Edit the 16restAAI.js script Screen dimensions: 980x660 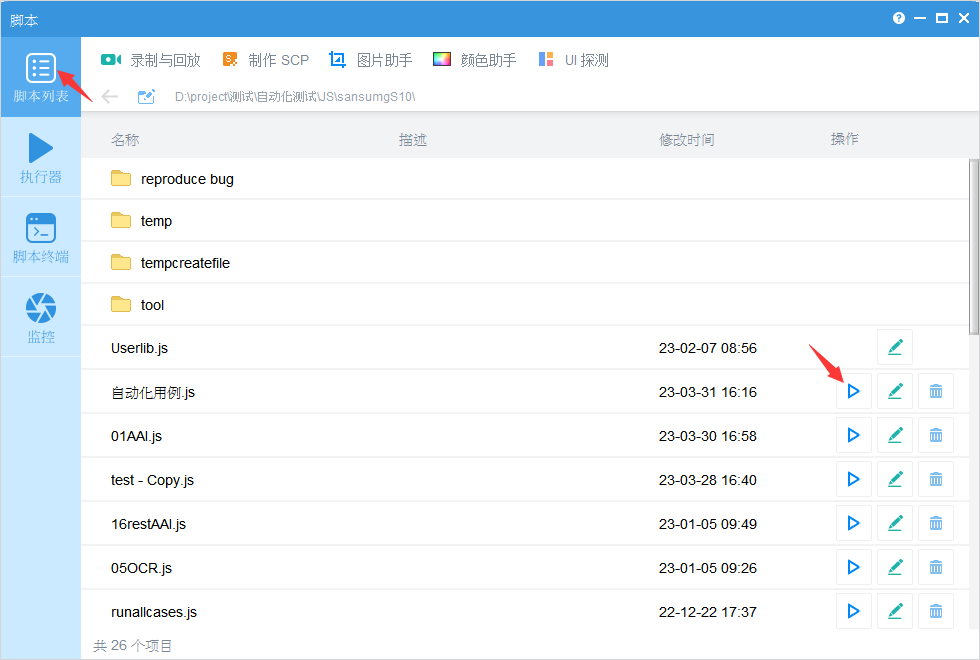pos(895,523)
